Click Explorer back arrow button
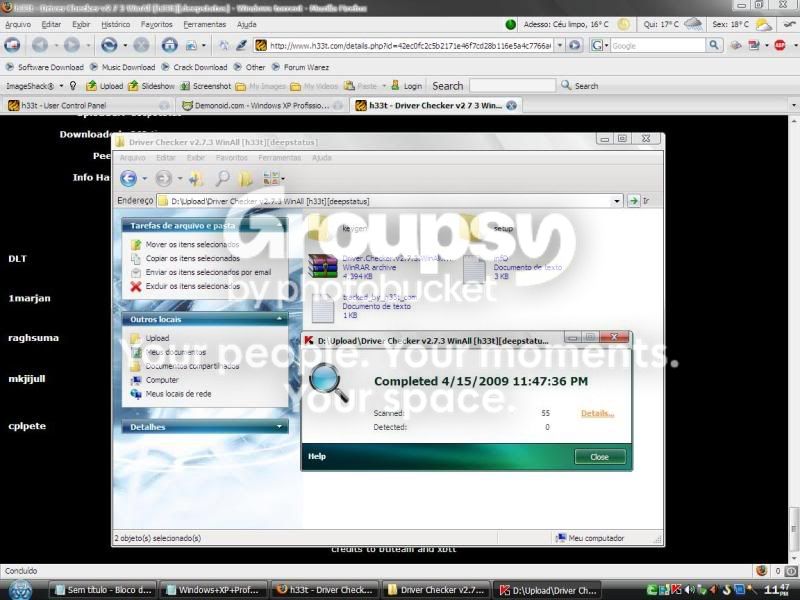 tap(129, 179)
